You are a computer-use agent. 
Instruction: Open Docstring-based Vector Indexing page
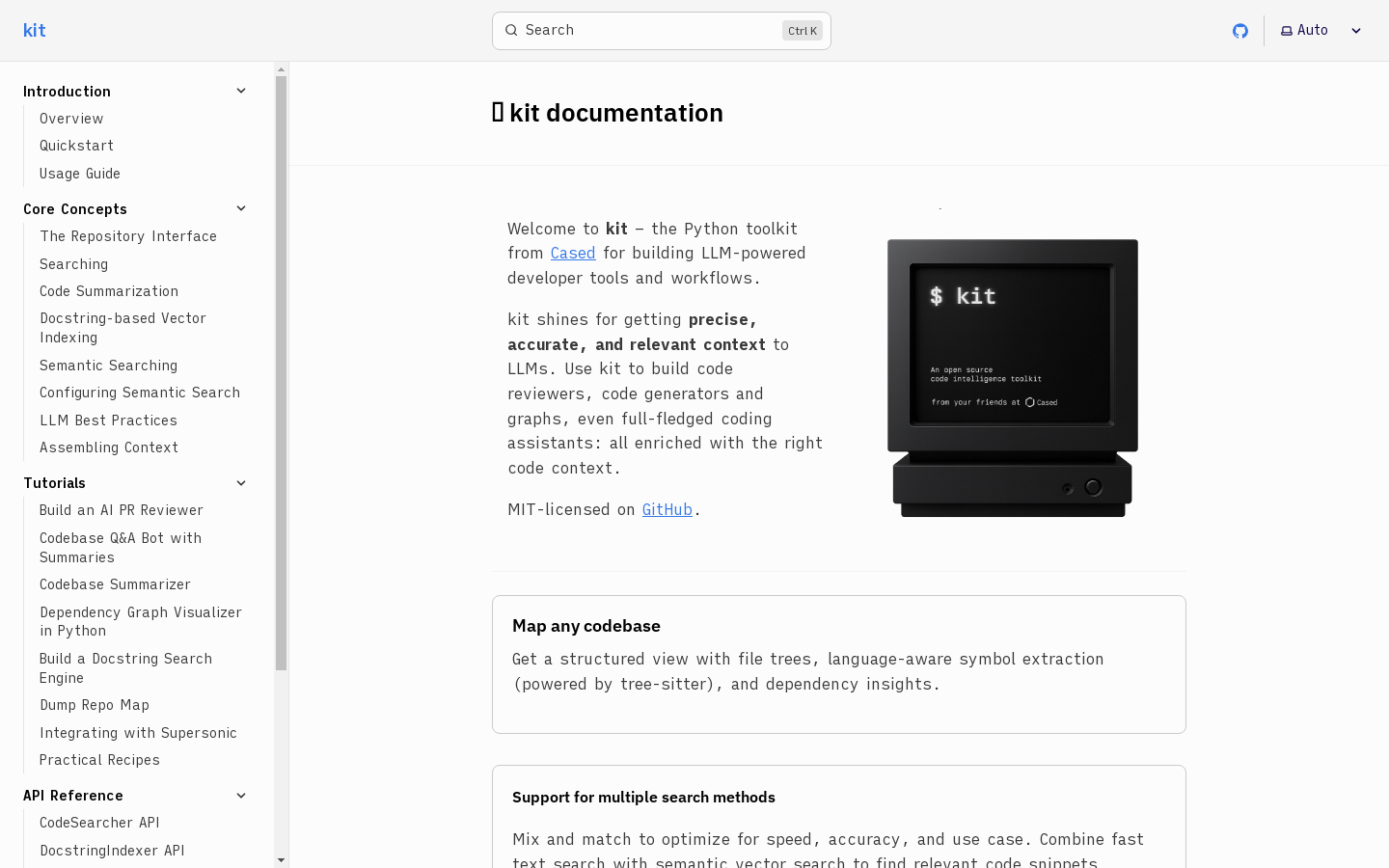(x=123, y=328)
